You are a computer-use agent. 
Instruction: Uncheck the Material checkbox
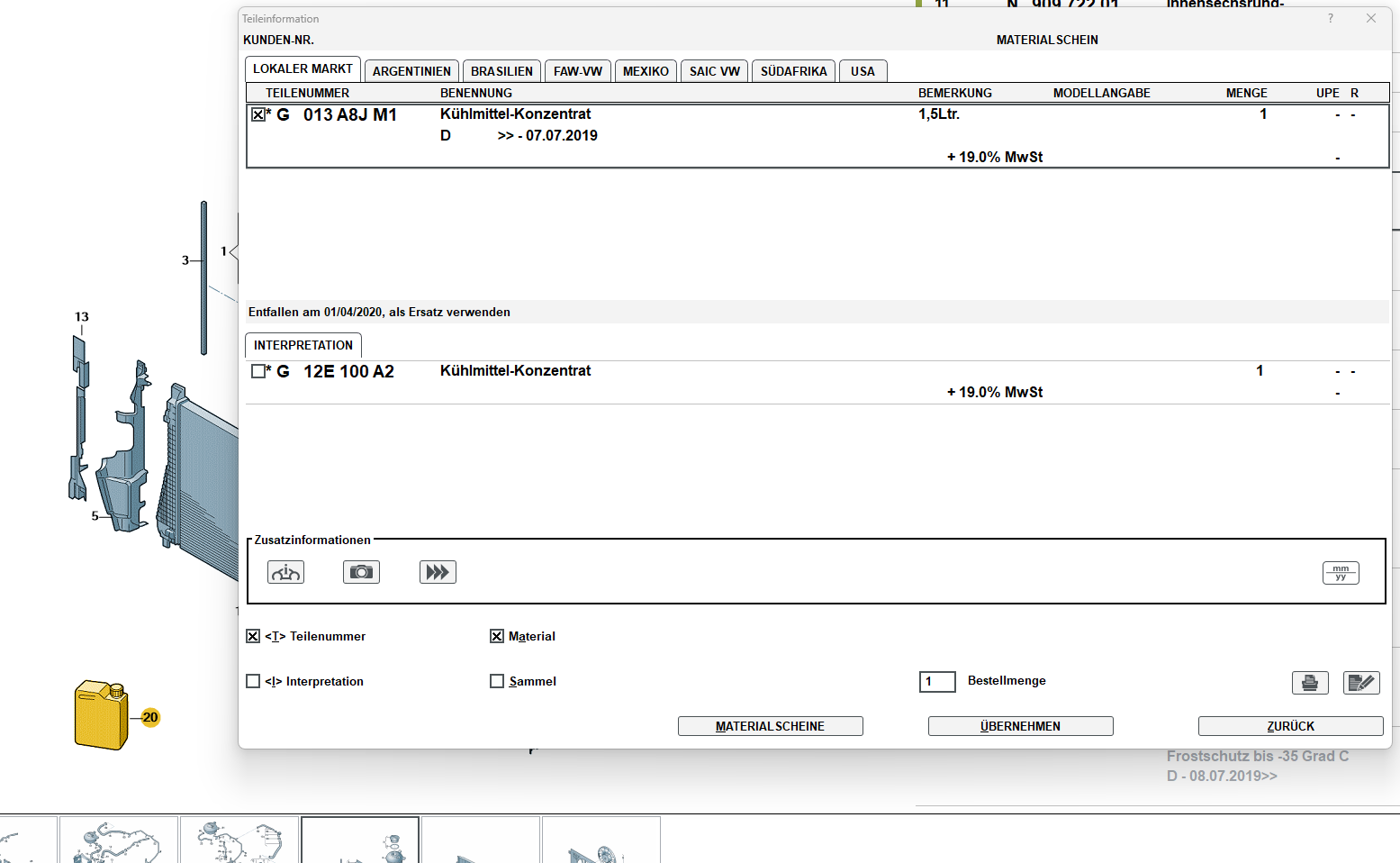click(x=497, y=636)
